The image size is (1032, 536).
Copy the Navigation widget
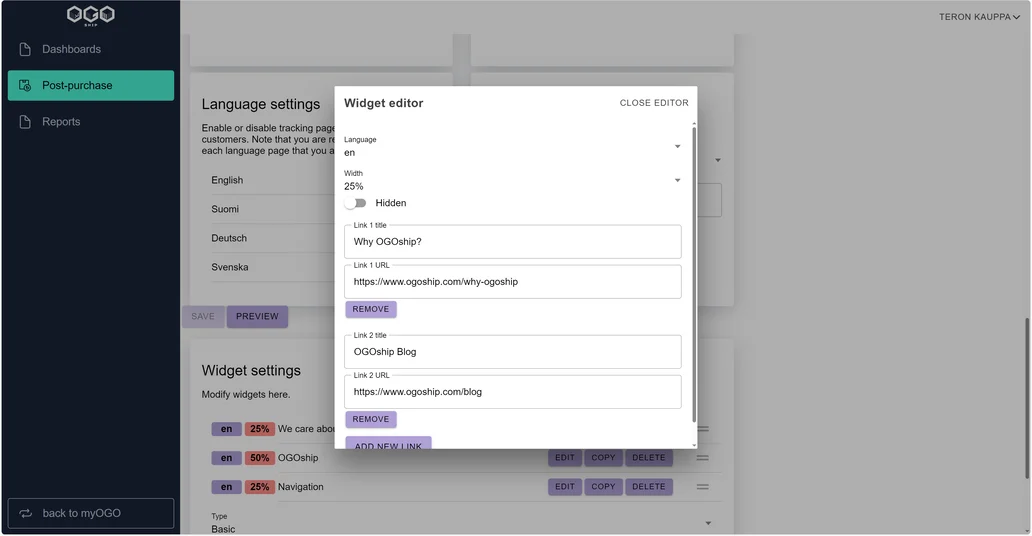click(603, 487)
